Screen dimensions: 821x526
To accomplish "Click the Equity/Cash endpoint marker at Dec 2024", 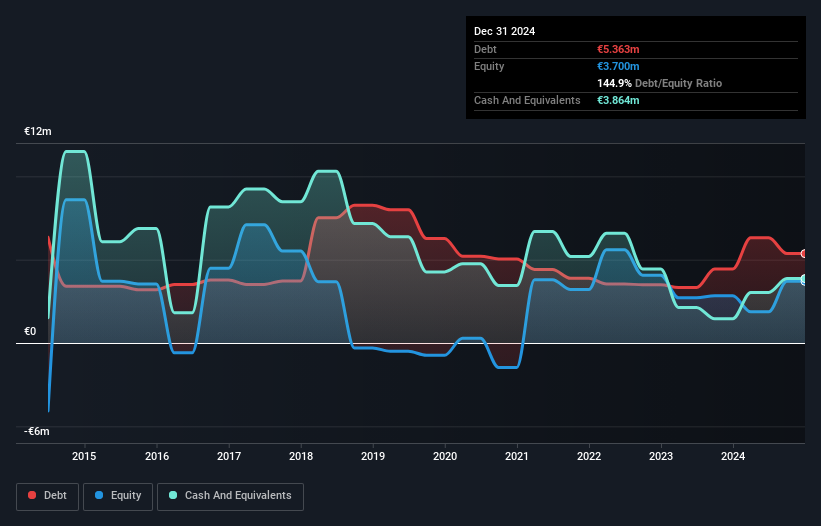I will tap(804, 280).
